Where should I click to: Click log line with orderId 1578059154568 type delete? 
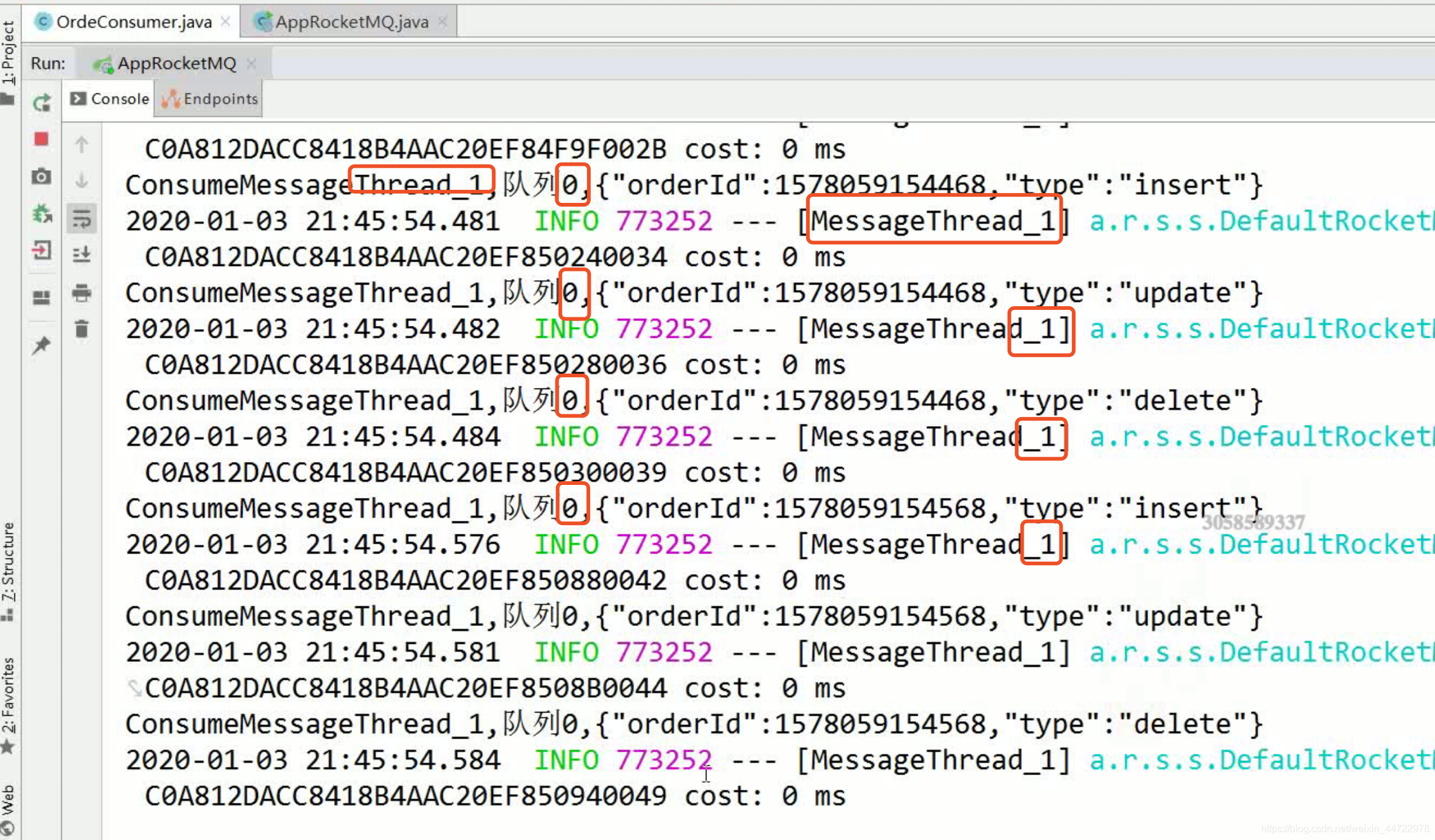694,724
